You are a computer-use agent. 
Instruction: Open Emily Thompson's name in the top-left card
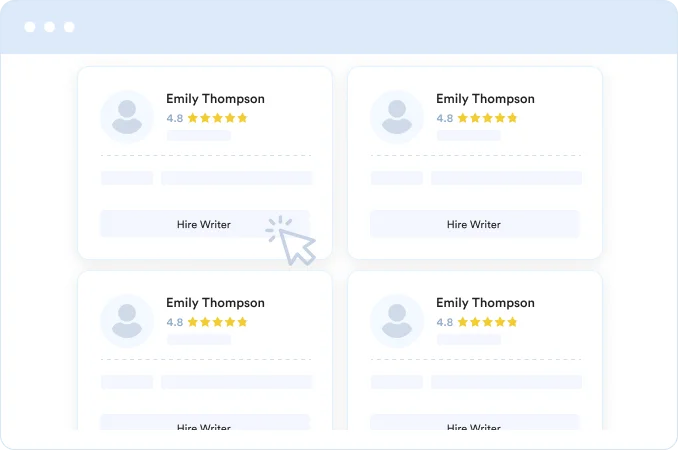(x=215, y=99)
